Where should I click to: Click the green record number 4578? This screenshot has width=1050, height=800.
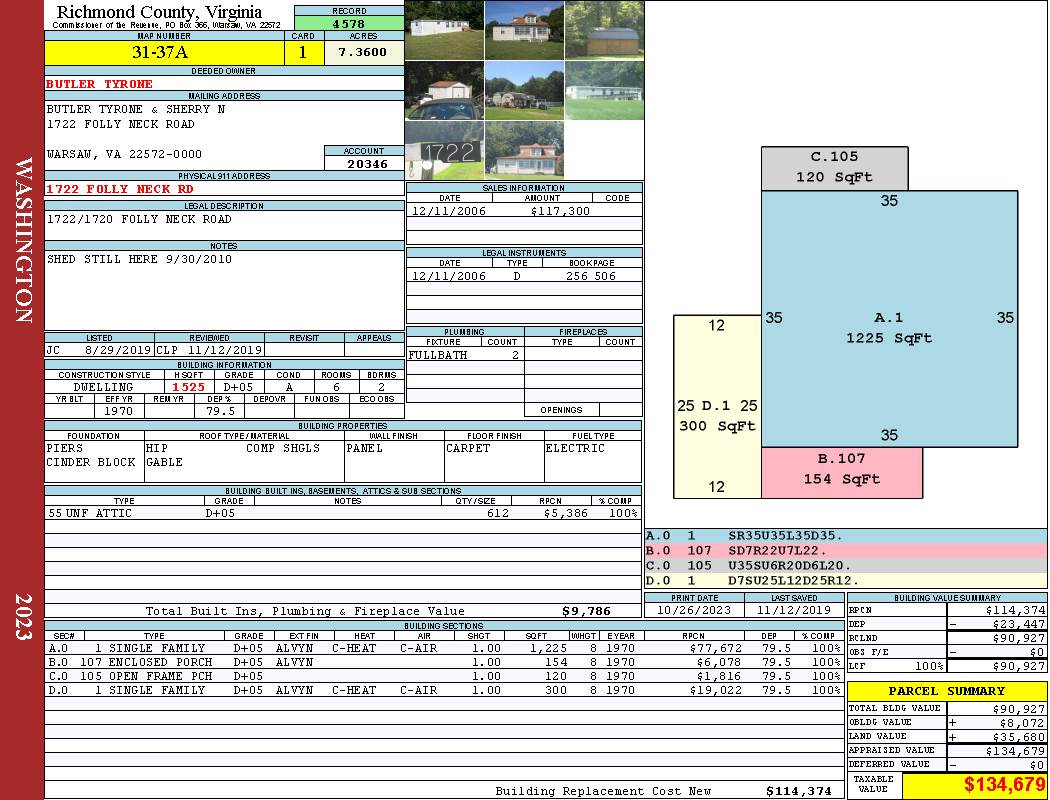[x=349, y=23]
